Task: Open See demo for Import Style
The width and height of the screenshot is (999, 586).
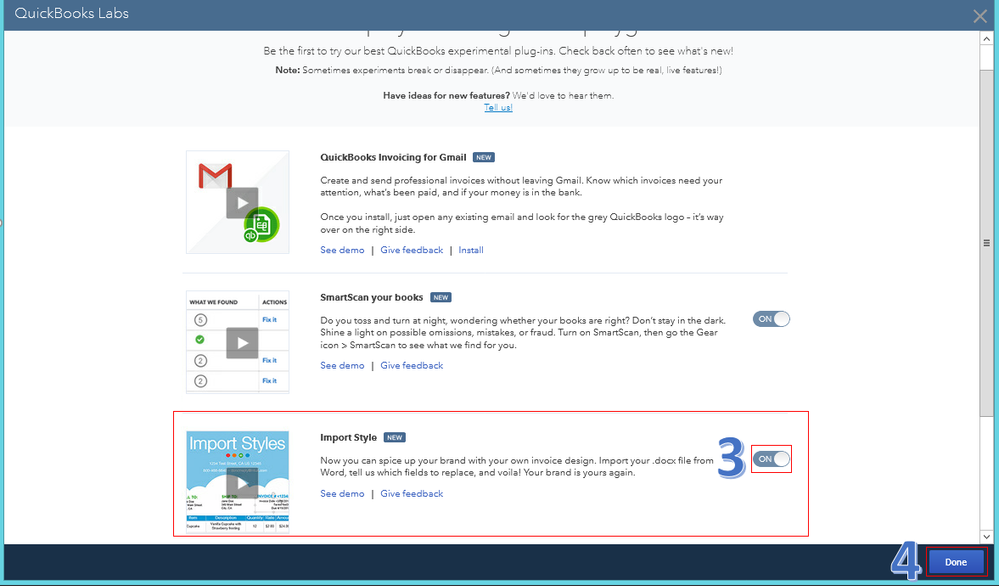Action: pos(342,494)
